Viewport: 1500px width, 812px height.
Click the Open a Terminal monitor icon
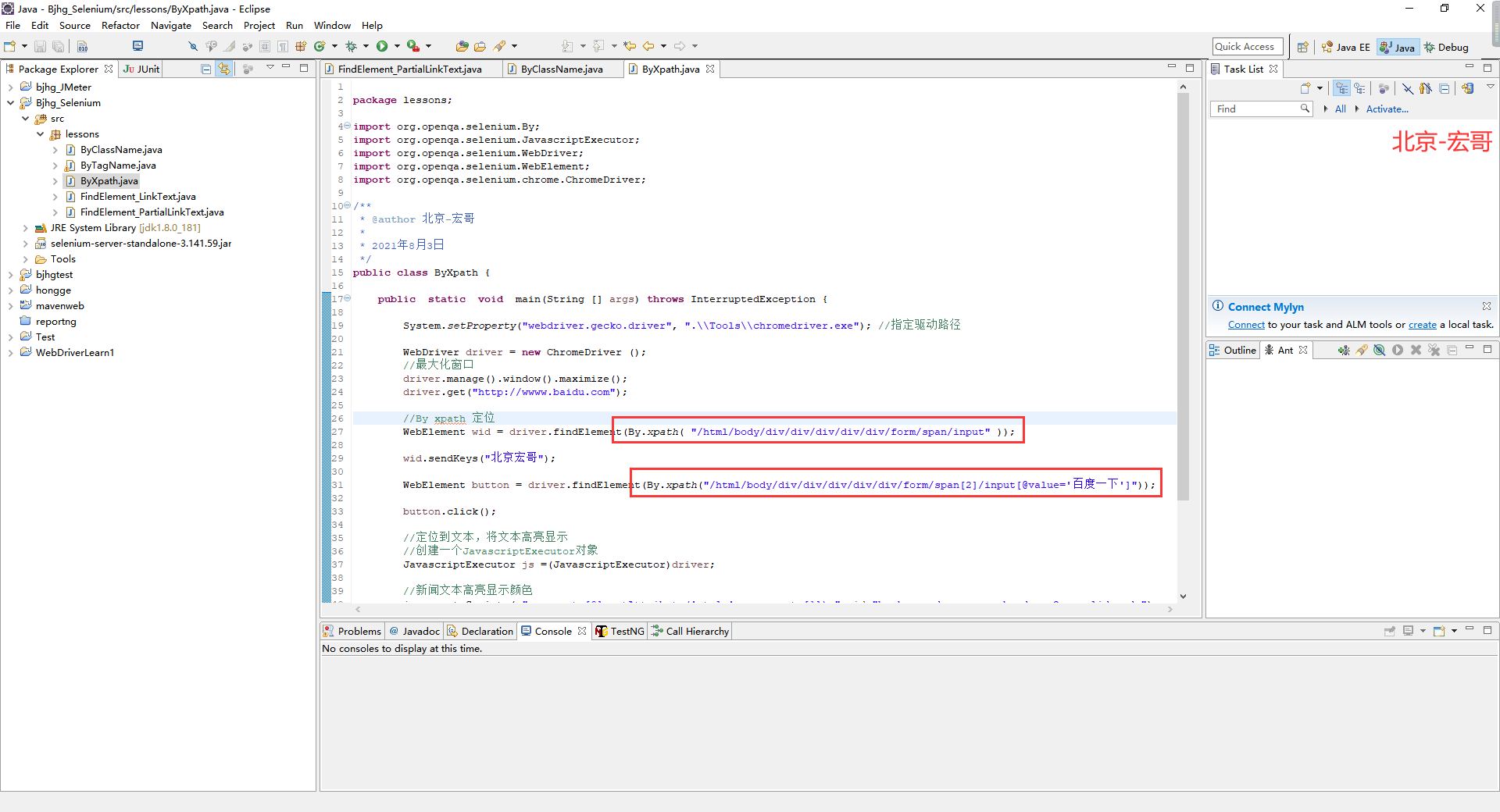coord(138,46)
